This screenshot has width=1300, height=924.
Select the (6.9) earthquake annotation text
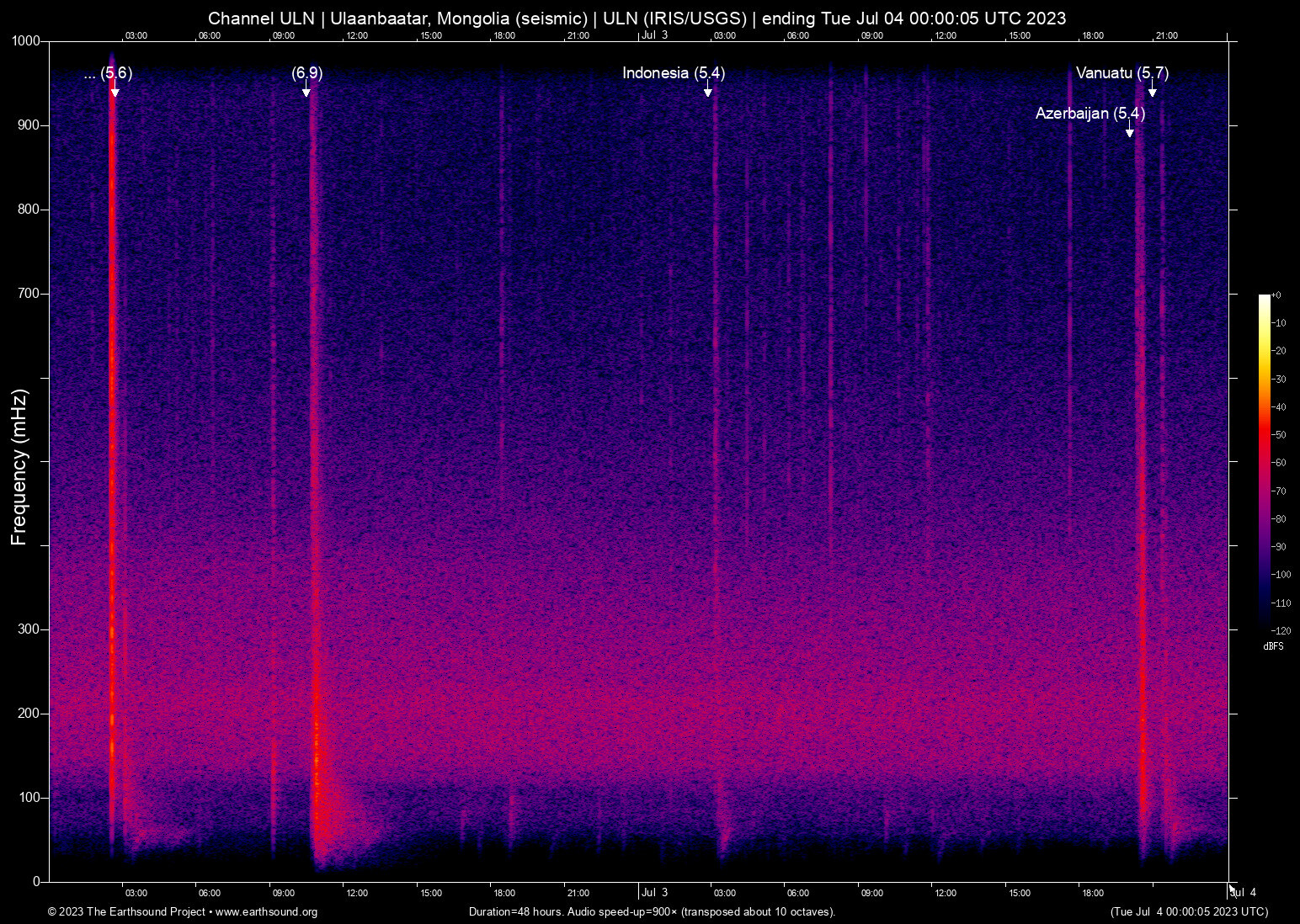tap(307, 73)
